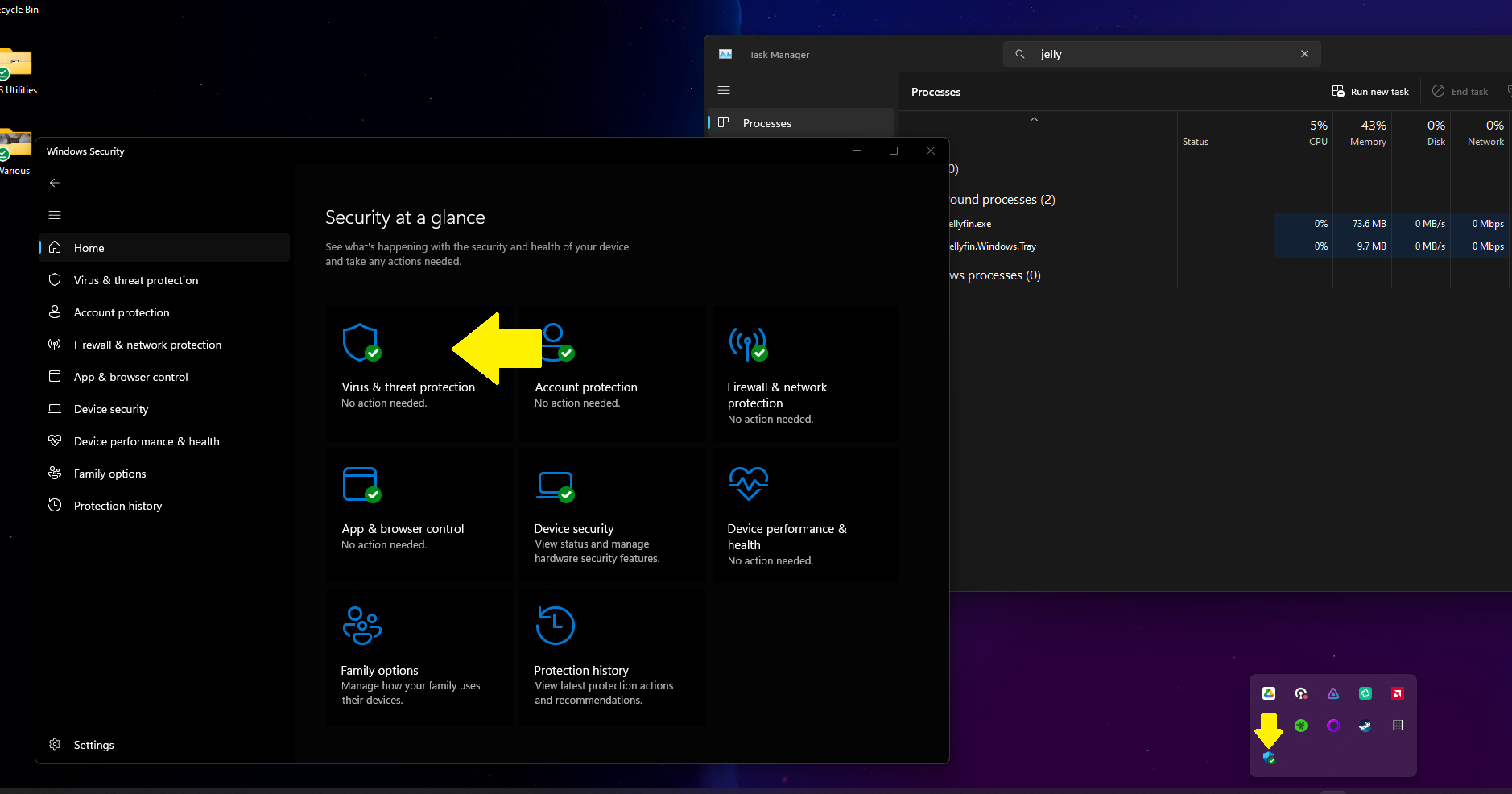Click the Steam icon in the tray overflow
The image size is (1512, 794).
(1365, 726)
